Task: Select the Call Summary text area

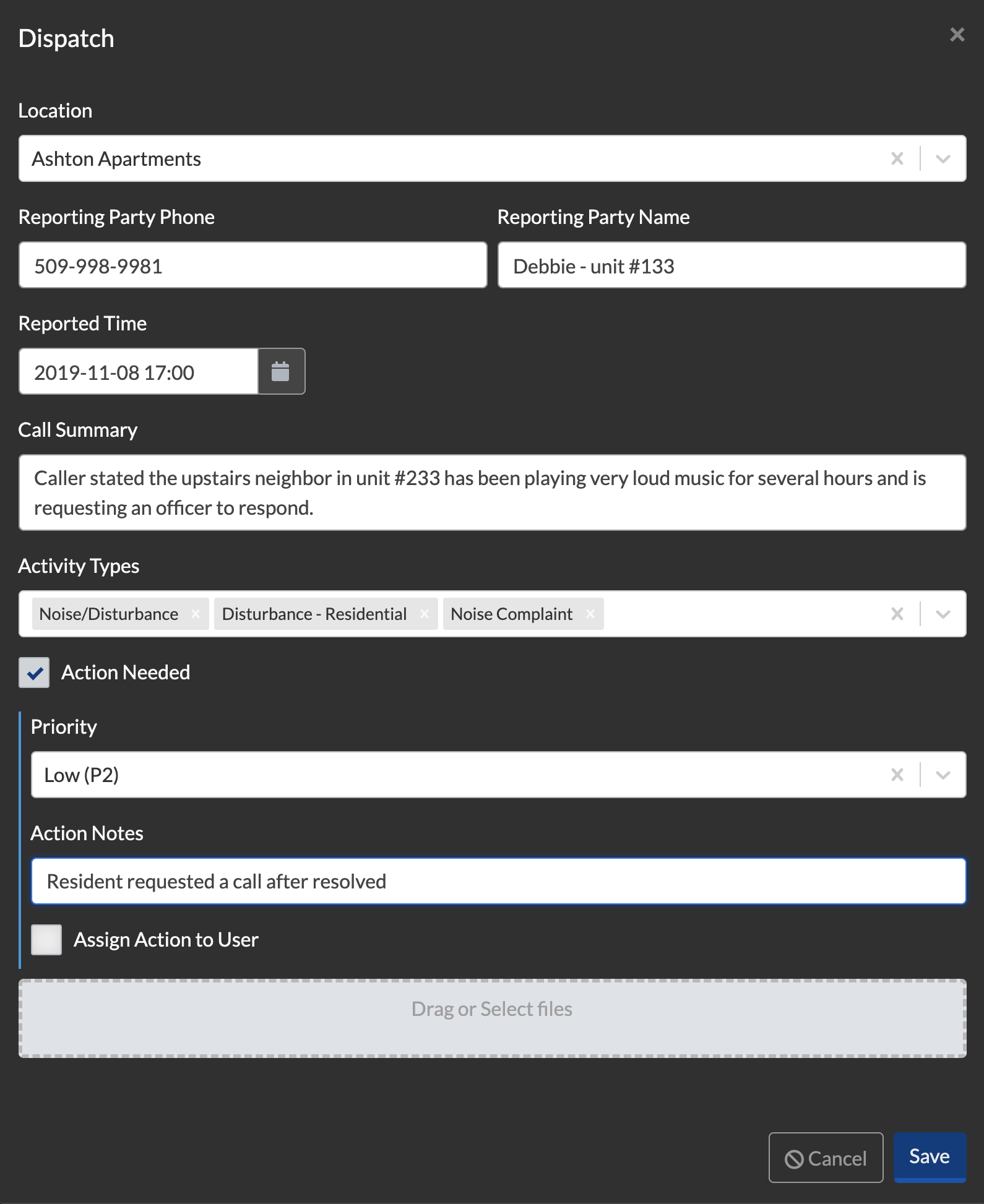Action: pyautogui.click(x=492, y=492)
